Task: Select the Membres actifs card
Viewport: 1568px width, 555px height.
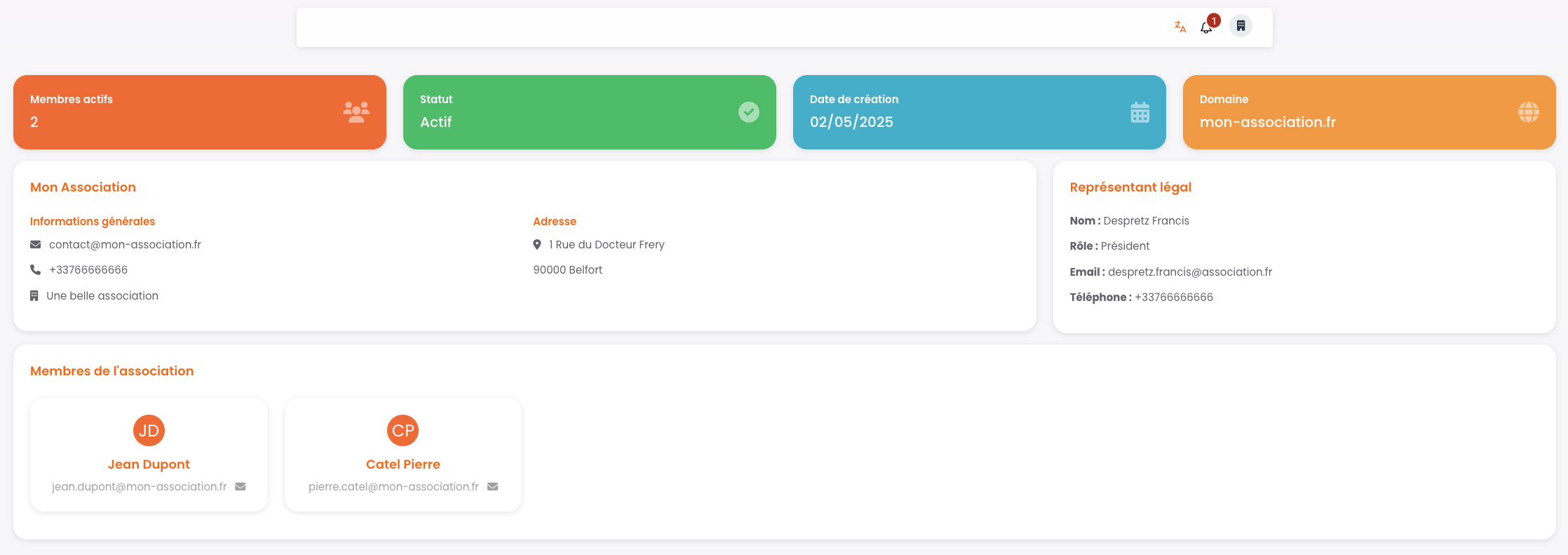Action: click(199, 112)
